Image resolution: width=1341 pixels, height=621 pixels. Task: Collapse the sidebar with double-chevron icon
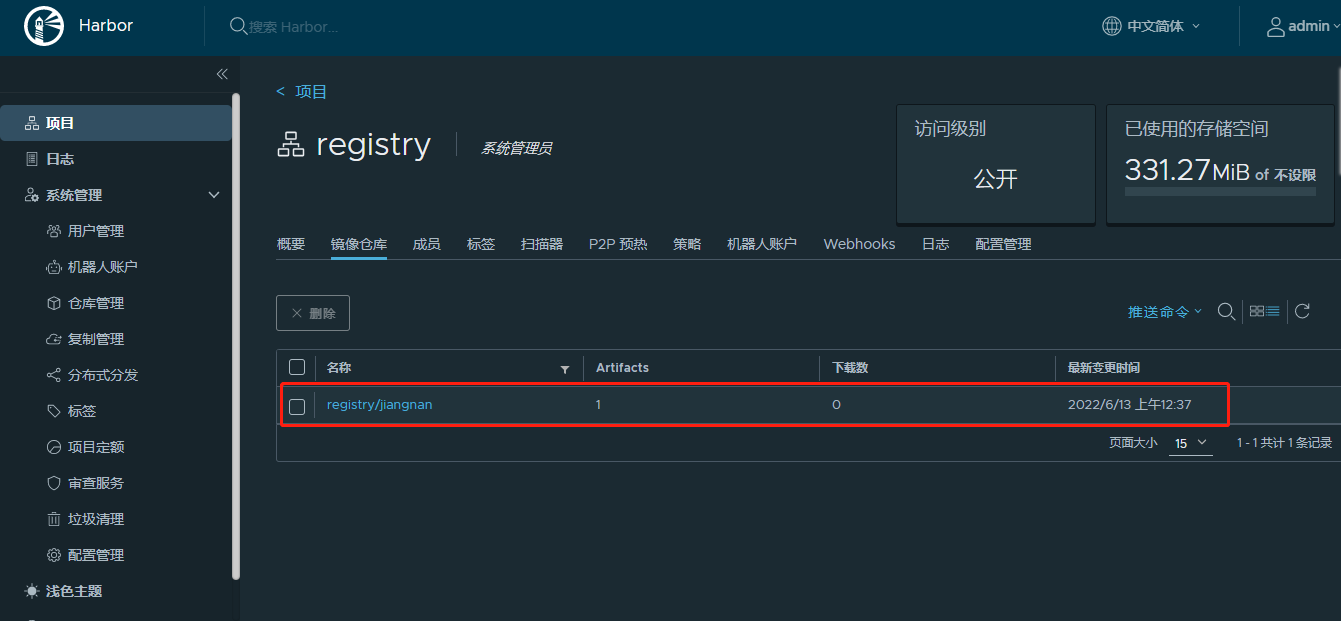[x=222, y=74]
